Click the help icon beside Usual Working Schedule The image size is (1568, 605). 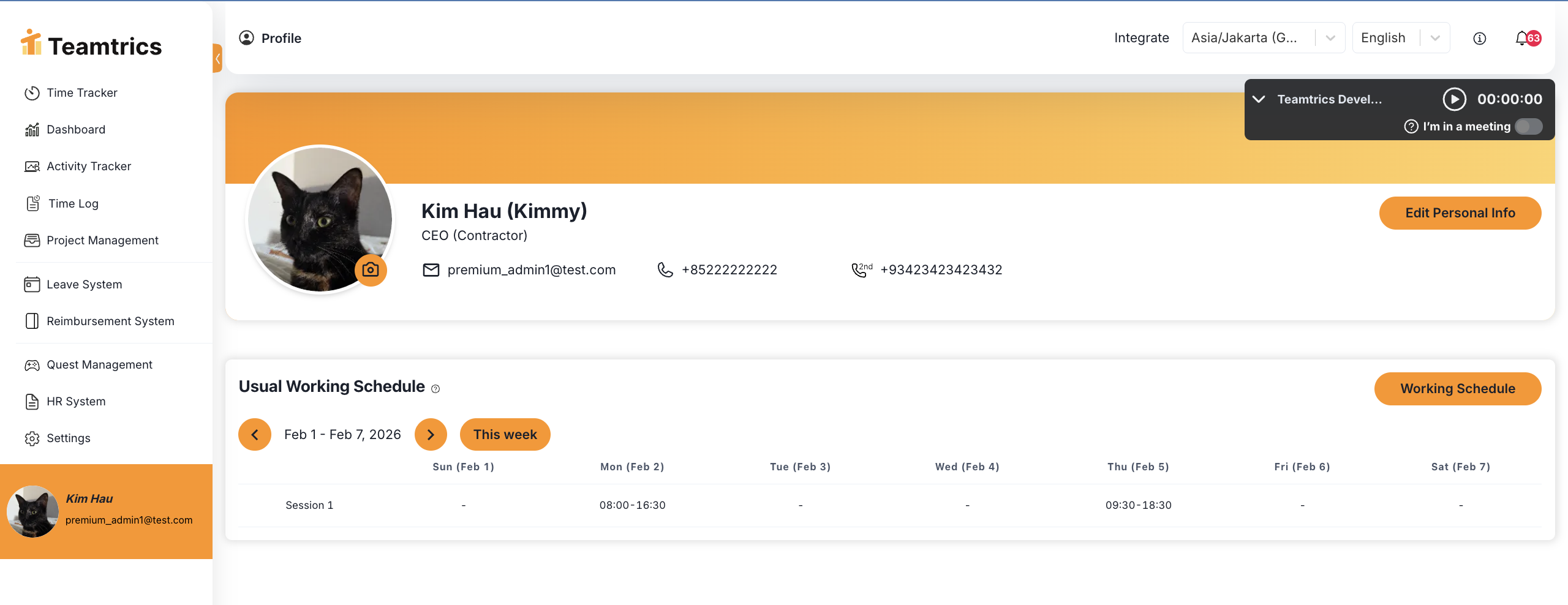point(435,389)
